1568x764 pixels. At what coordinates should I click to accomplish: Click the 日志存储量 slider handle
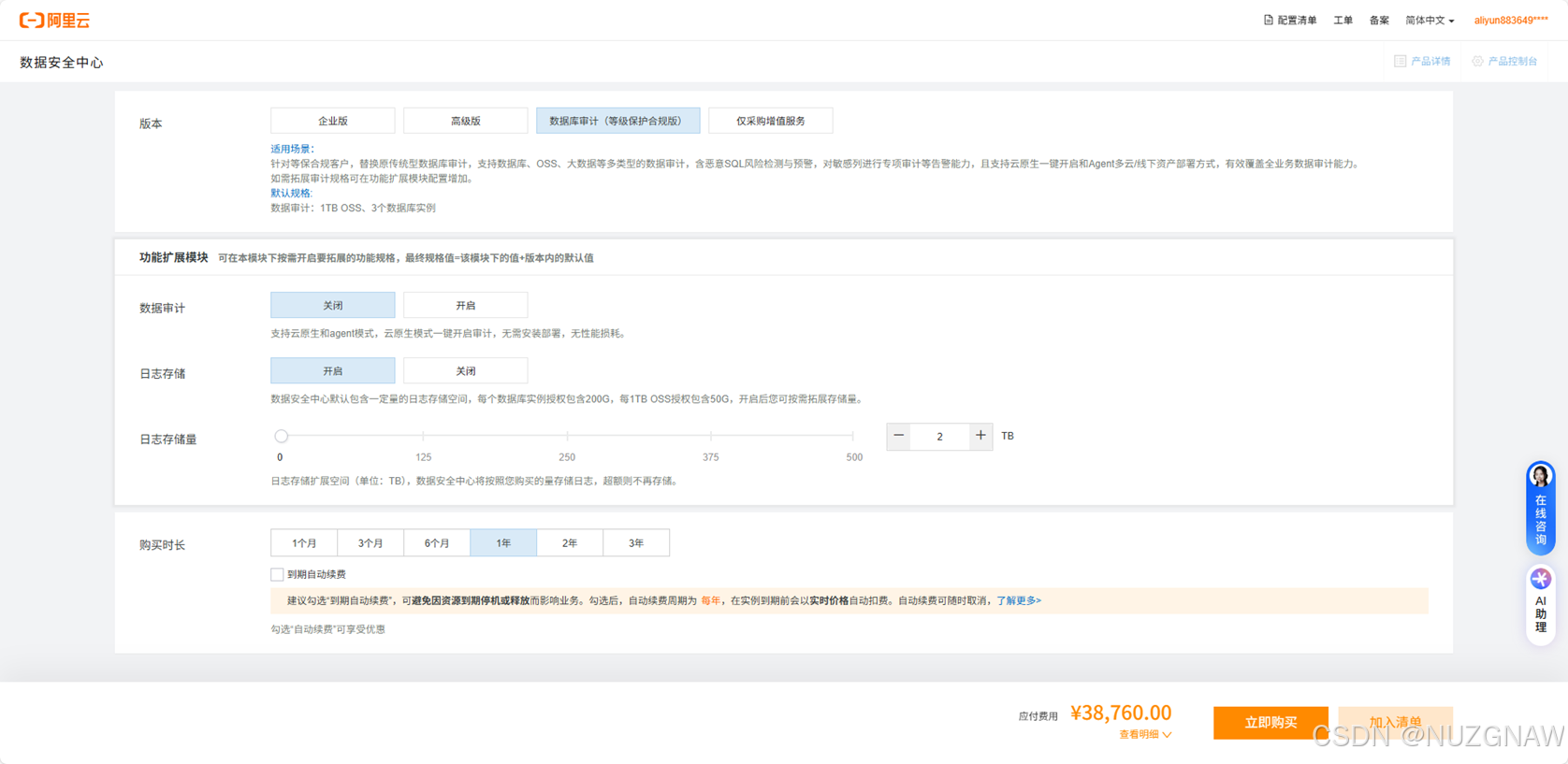pyautogui.click(x=281, y=436)
